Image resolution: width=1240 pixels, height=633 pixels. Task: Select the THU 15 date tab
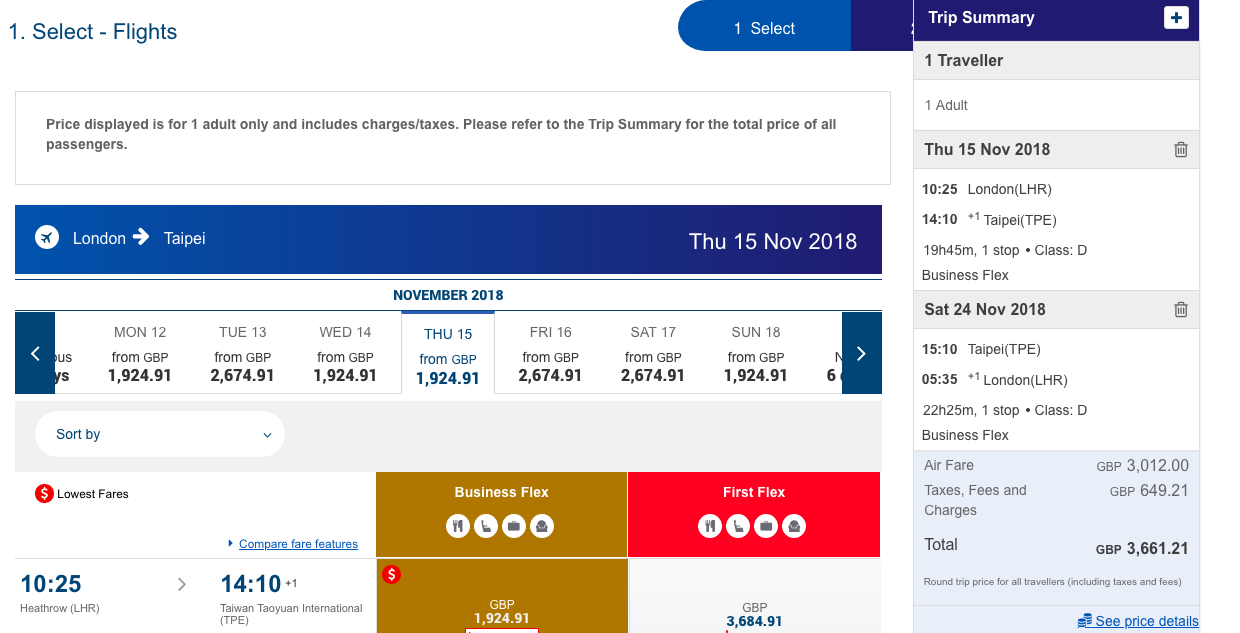coord(448,352)
